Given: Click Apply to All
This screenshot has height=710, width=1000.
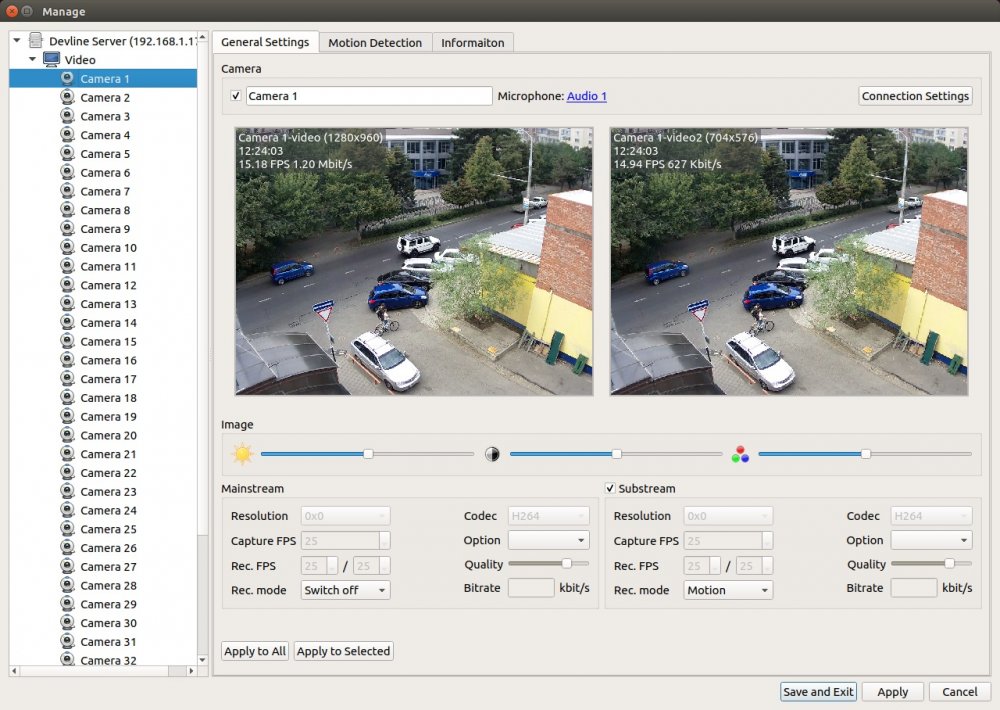Looking at the screenshot, I should point(255,651).
